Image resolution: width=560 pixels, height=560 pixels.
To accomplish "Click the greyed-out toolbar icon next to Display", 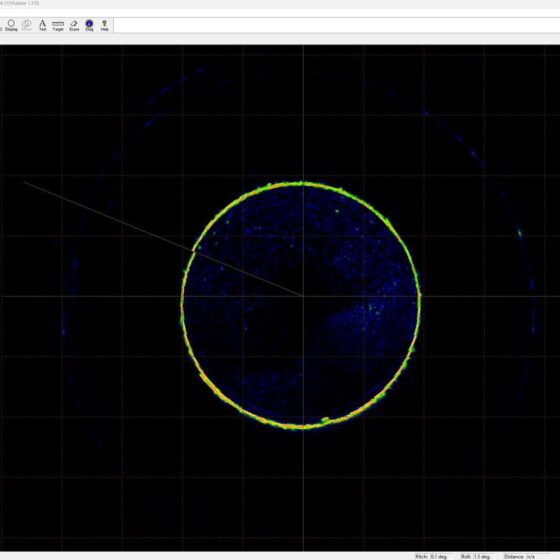I will 27,25.
